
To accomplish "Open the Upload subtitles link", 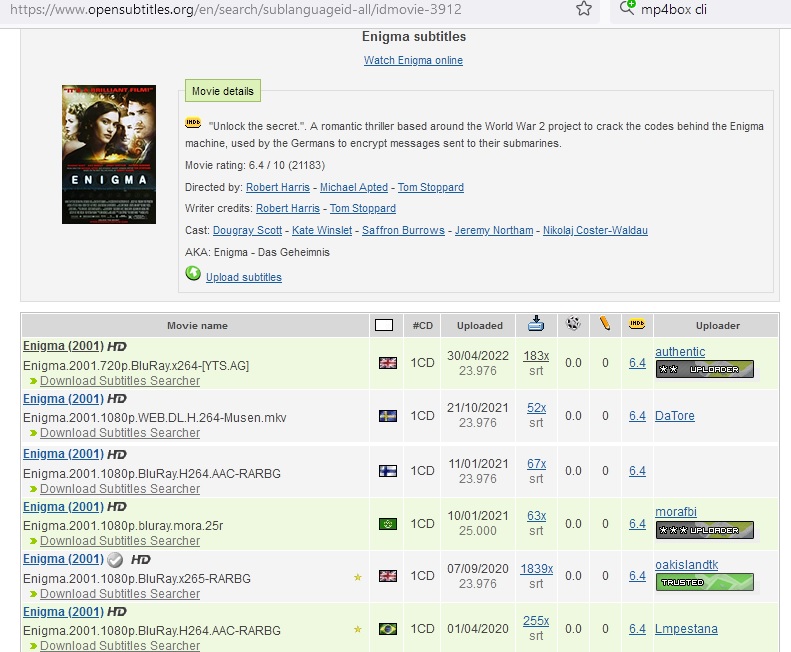I will pos(244,277).
